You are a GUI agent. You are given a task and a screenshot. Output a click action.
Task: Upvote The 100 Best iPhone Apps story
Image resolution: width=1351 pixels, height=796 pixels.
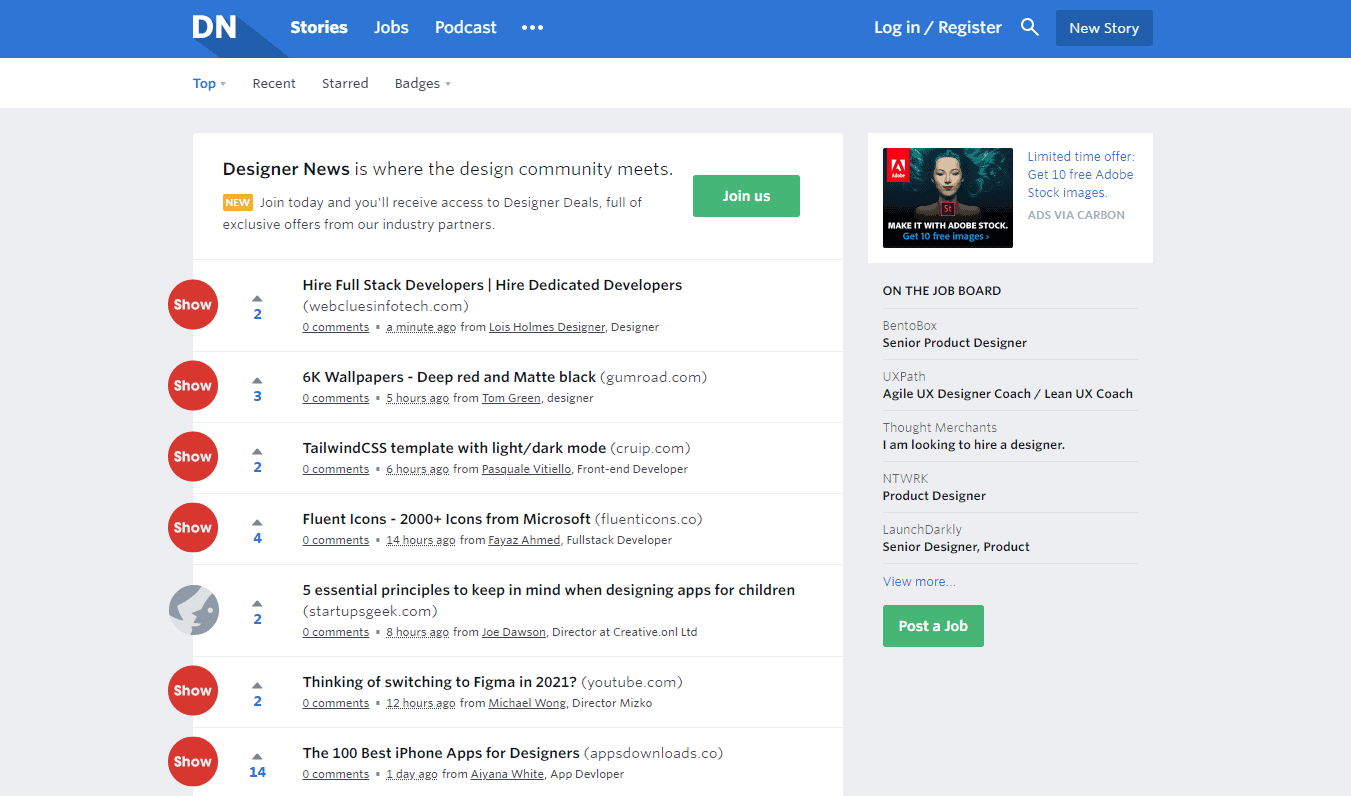[x=257, y=756]
